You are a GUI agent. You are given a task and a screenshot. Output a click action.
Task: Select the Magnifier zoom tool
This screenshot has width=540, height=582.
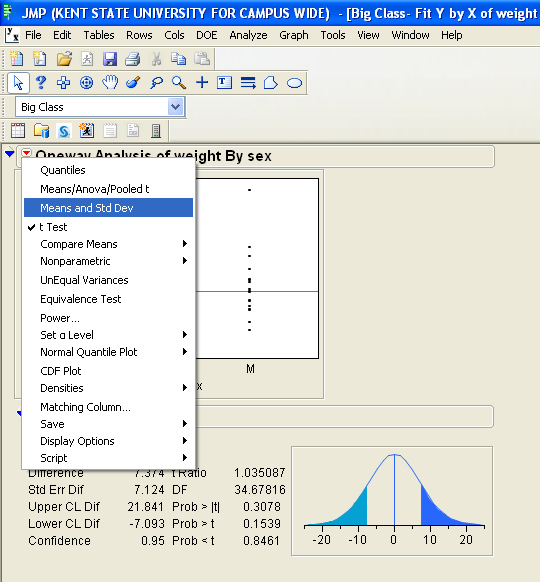(x=179, y=82)
